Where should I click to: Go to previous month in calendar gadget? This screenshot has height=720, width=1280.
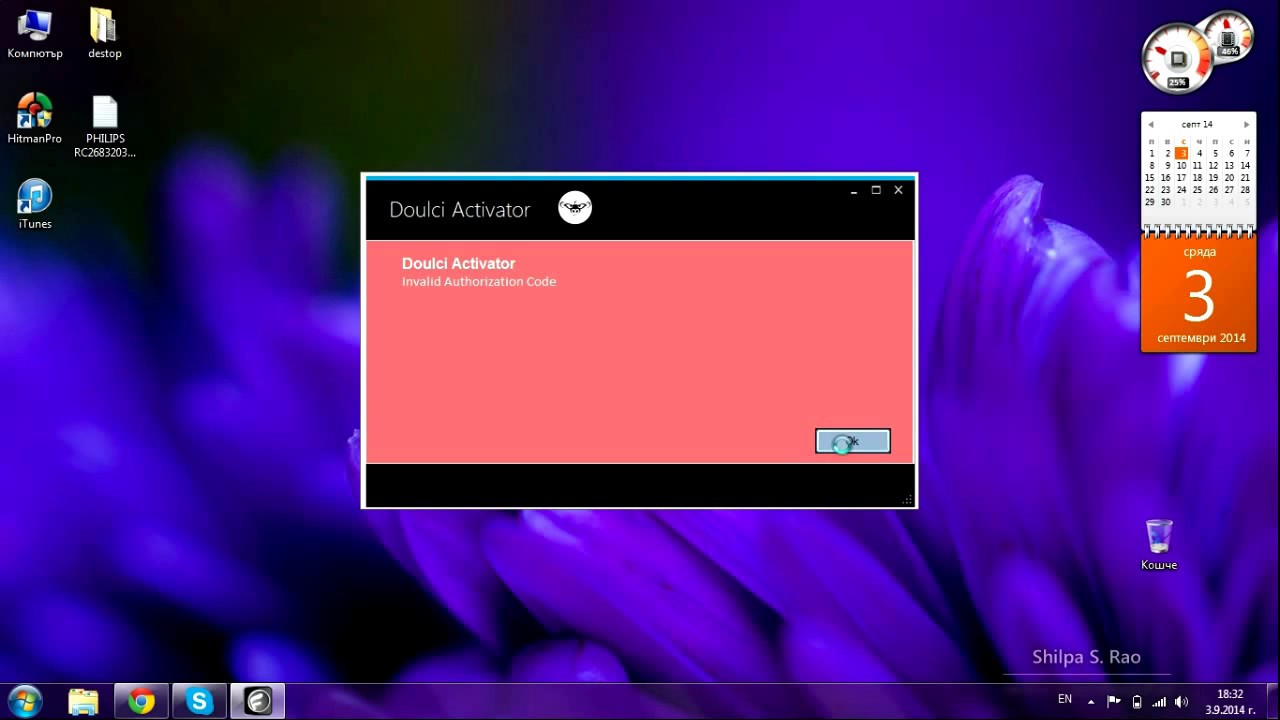[1151, 124]
